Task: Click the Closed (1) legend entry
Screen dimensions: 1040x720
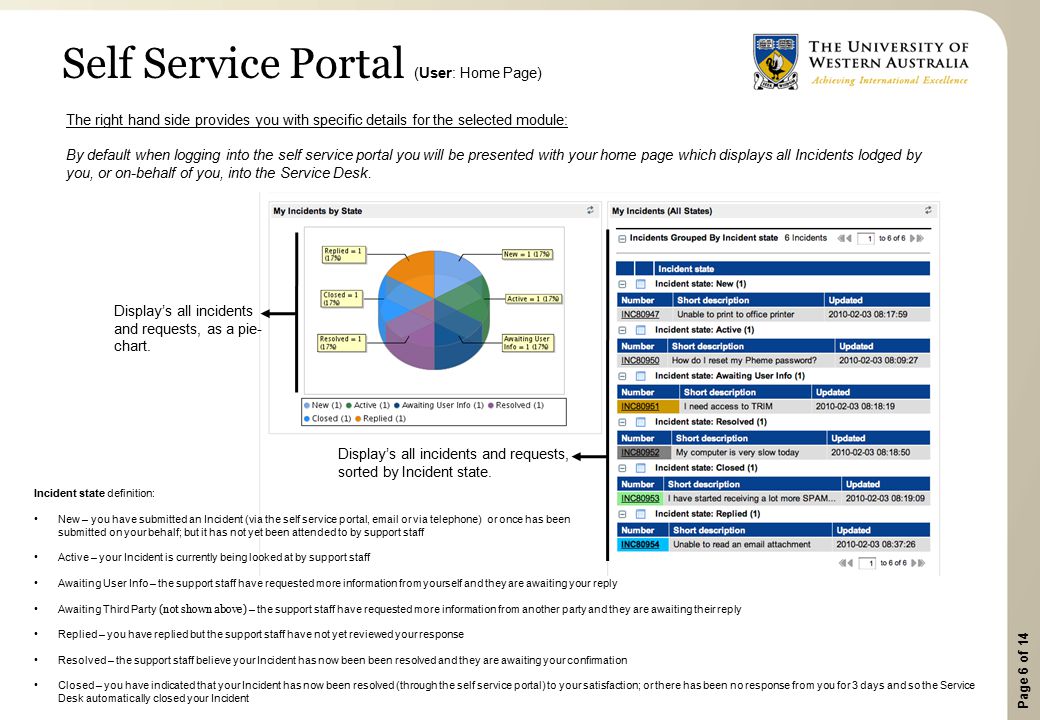Action: tap(327, 418)
